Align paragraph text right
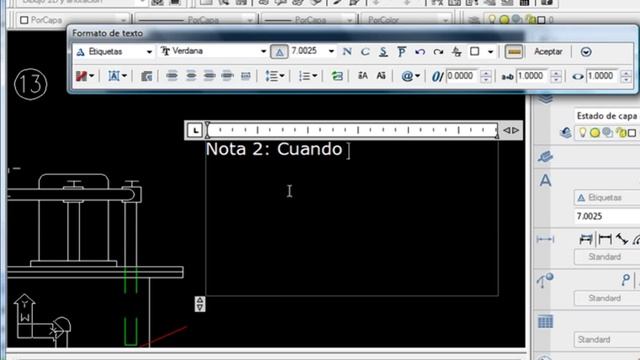This screenshot has height=360, width=640. click(209, 76)
